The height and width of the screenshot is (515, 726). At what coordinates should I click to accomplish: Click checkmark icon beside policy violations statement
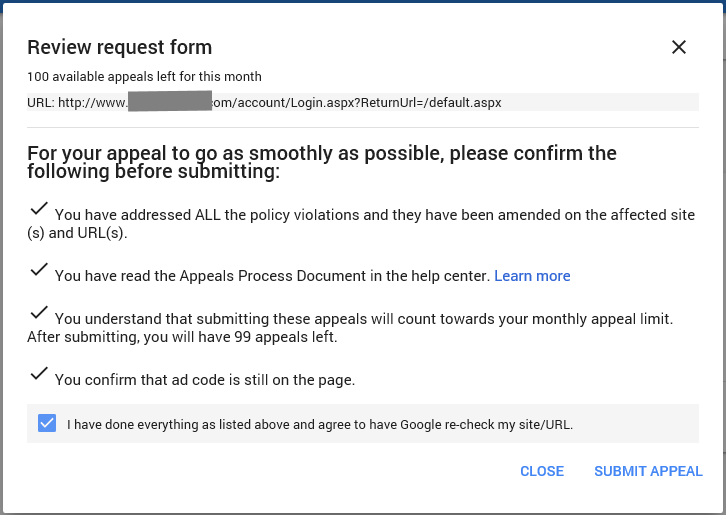point(39,208)
